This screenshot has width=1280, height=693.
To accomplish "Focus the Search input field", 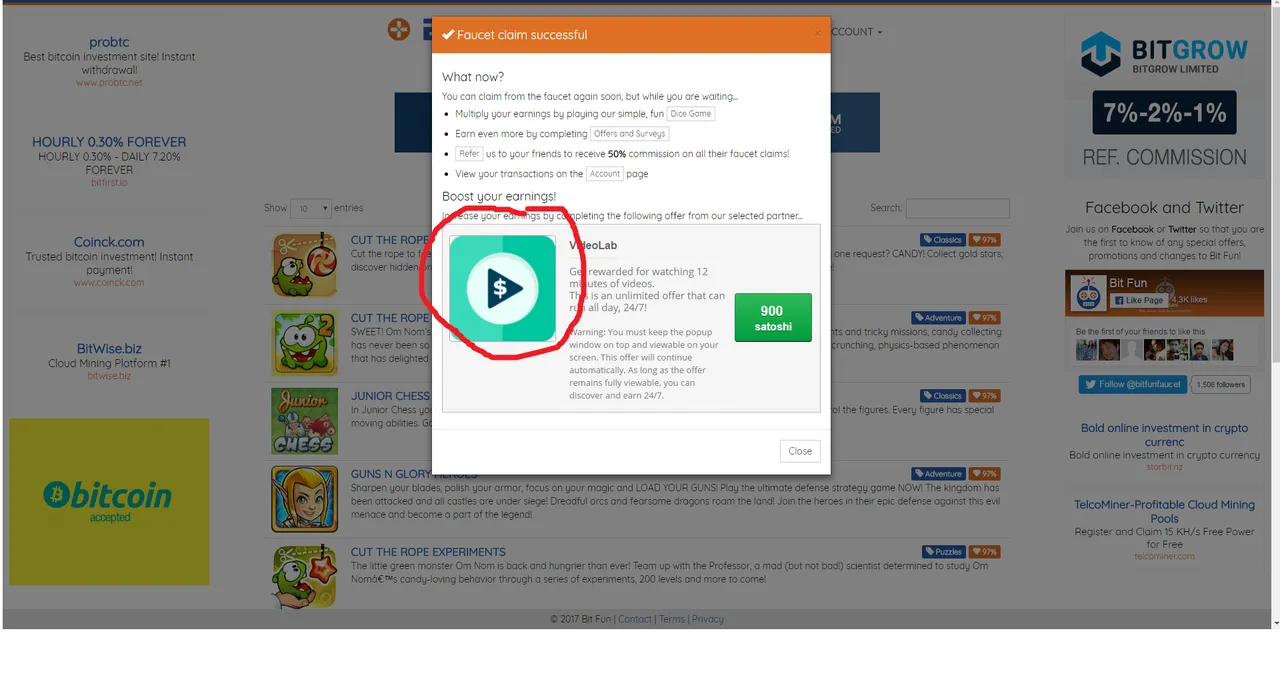I will [x=957, y=208].
